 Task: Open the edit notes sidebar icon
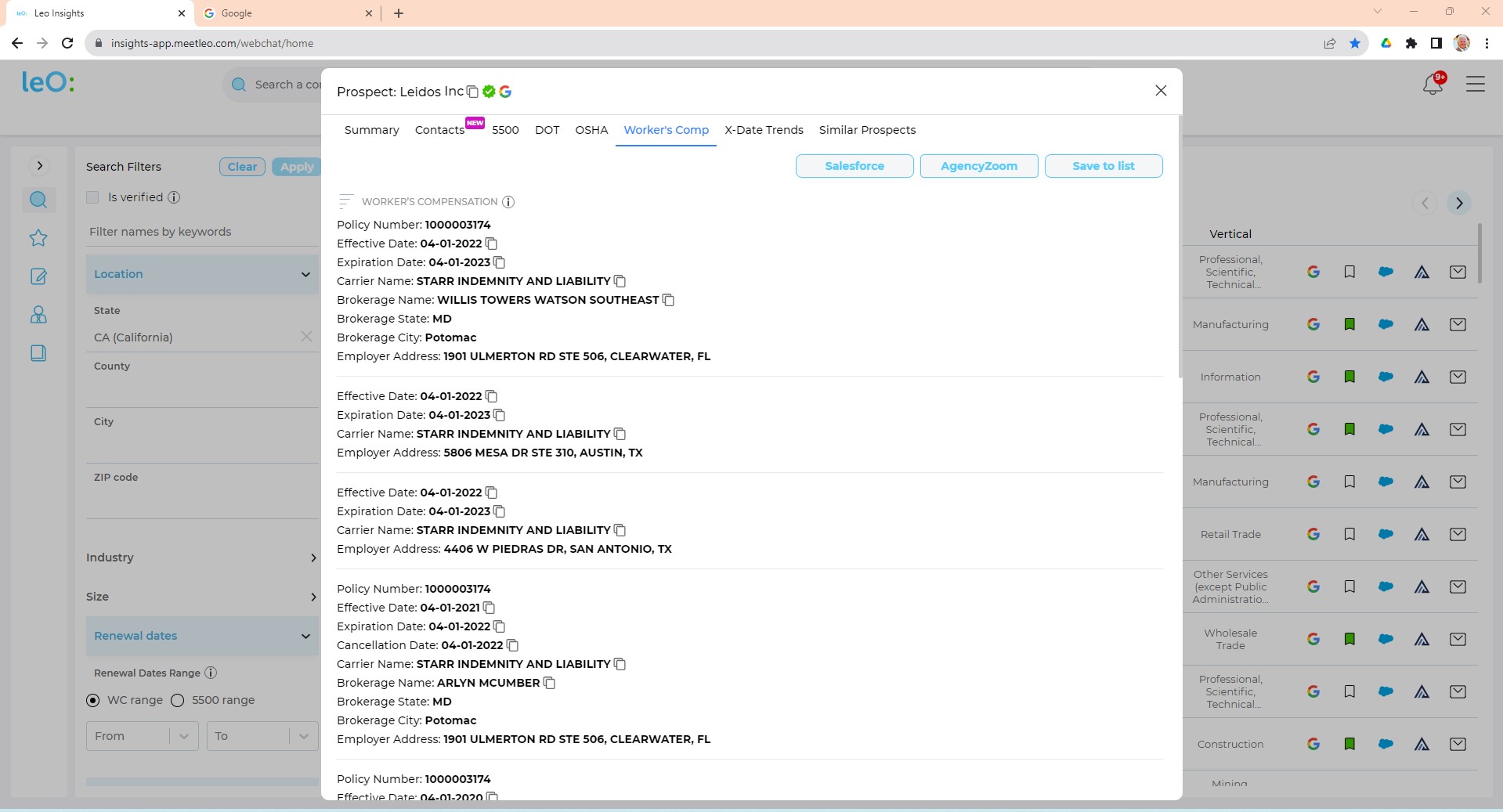tap(38, 276)
